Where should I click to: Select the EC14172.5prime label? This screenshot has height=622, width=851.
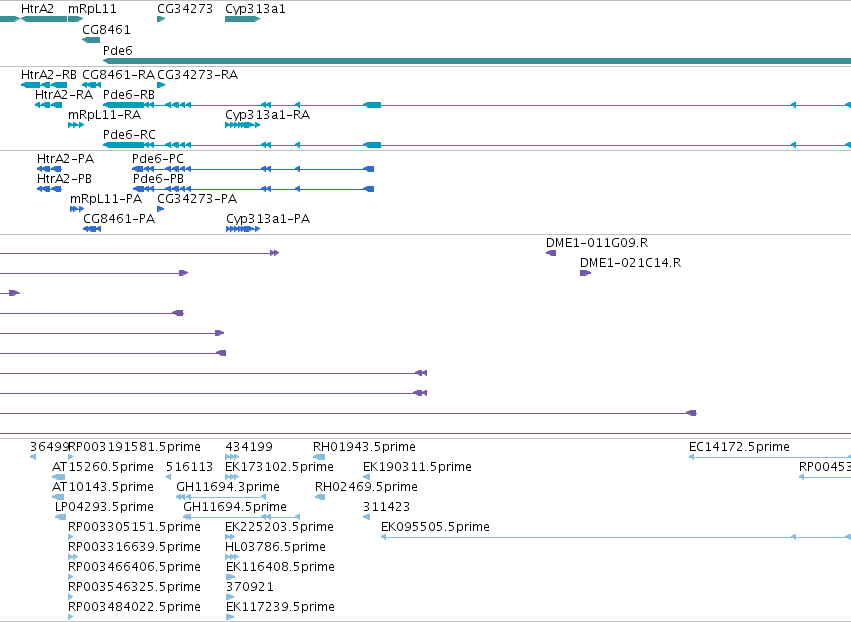point(739,447)
